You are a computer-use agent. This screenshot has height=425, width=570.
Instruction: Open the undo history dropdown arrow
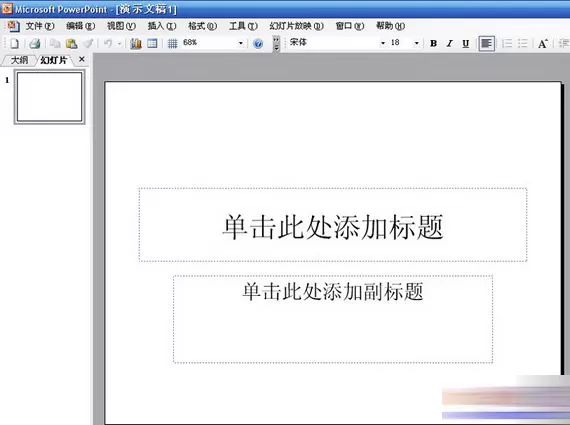119,44
